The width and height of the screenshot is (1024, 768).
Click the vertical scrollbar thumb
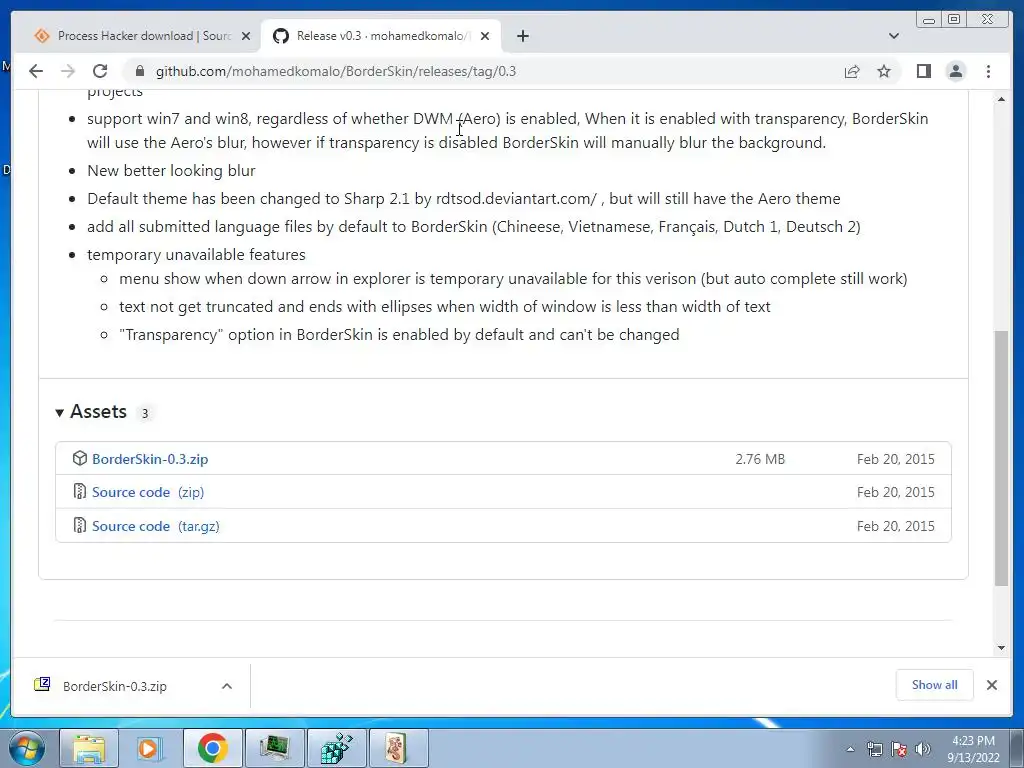coord(1001,458)
